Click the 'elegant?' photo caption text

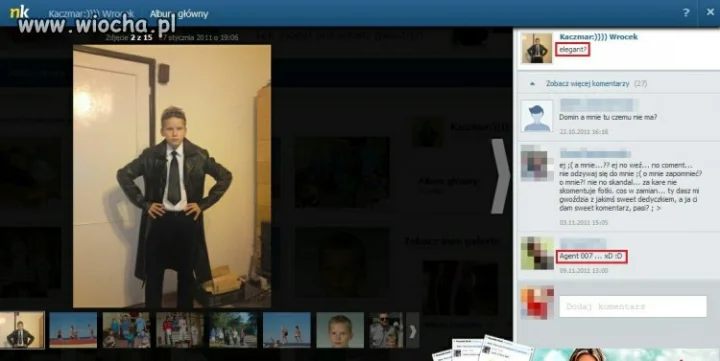[573, 50]
